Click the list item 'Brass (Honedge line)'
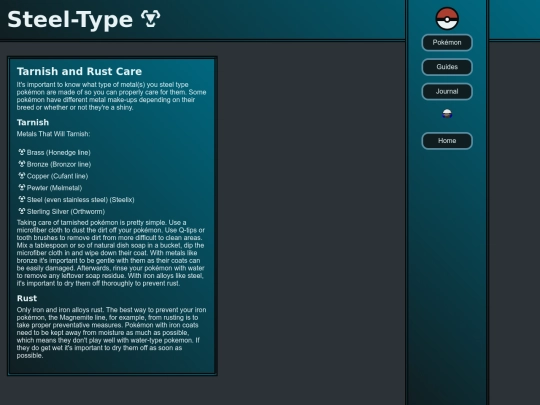This screenshot has width=540, height=405. tap(59, 153)
